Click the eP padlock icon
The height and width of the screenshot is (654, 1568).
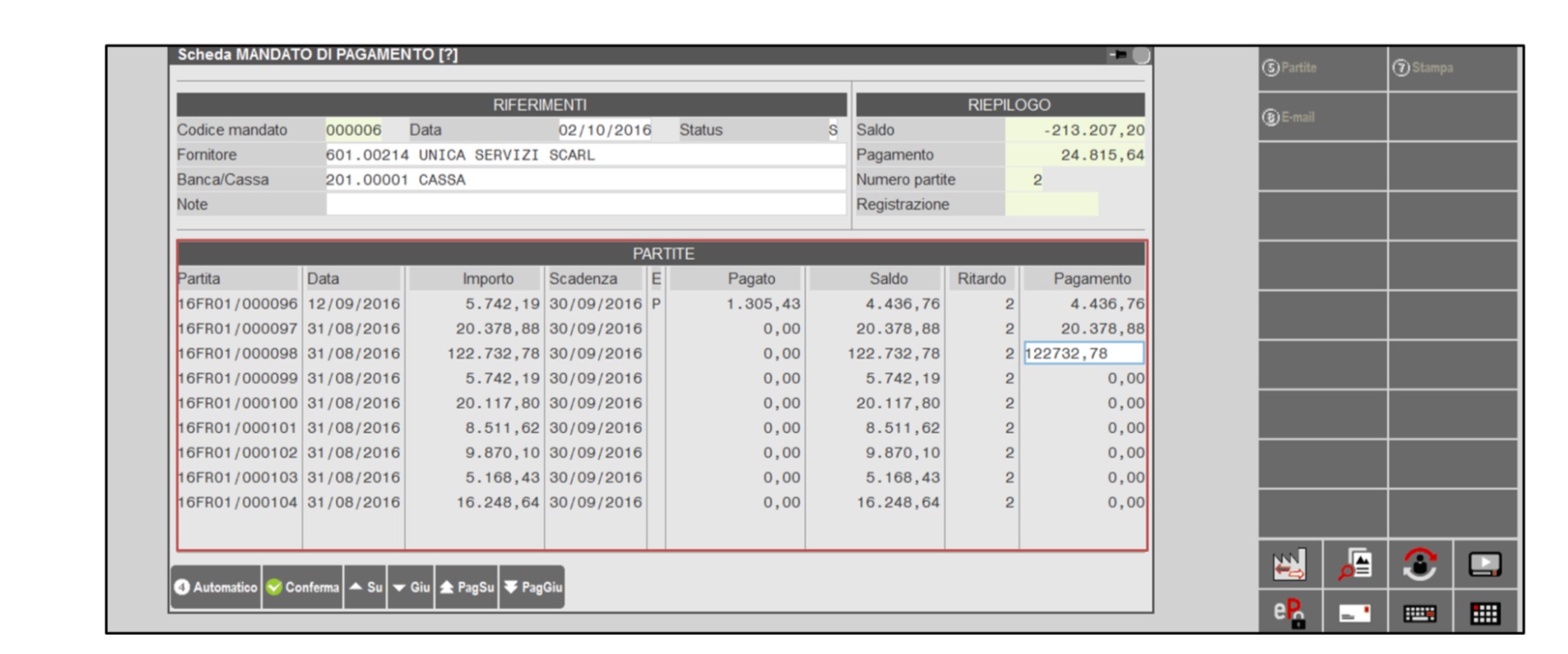pos(1289,613)
